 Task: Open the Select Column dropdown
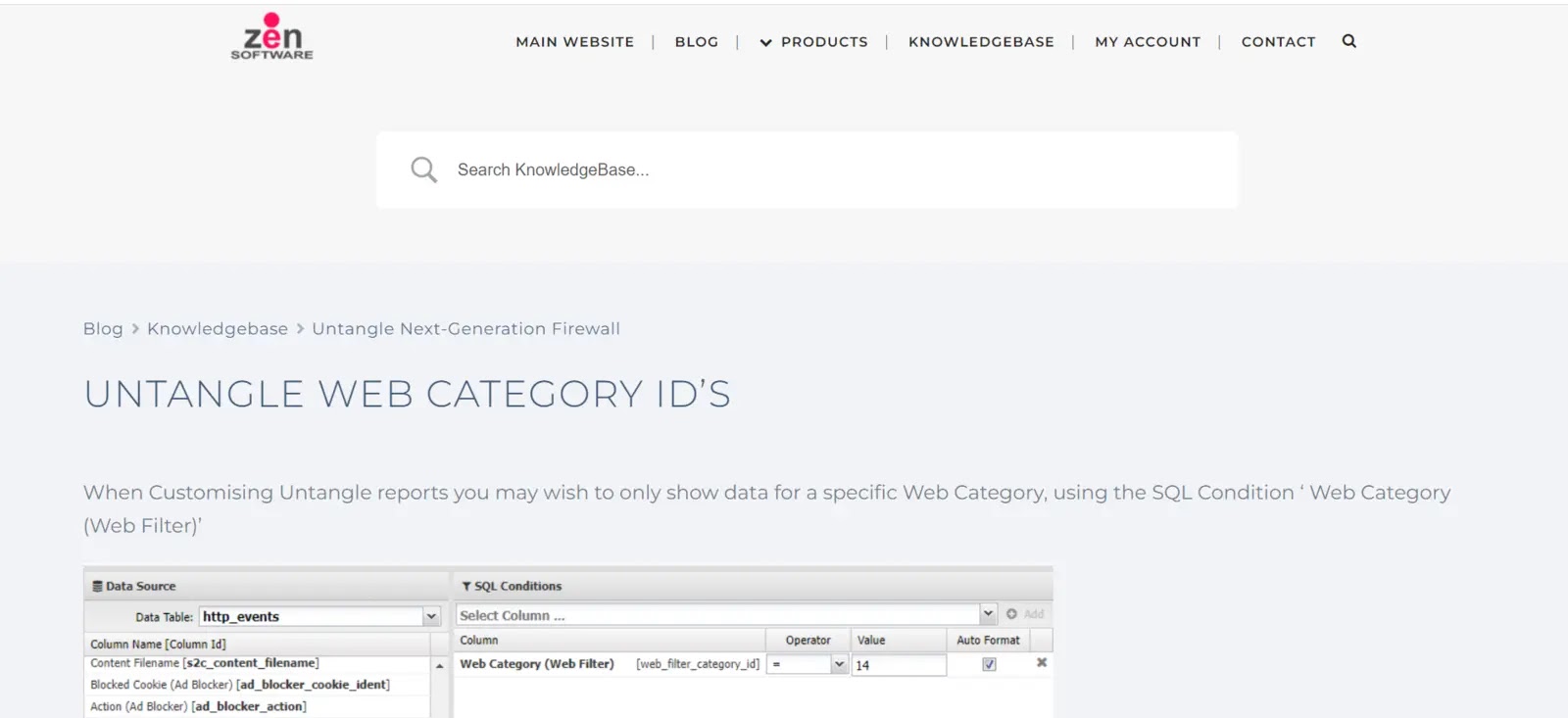click(x=988, y=614)
